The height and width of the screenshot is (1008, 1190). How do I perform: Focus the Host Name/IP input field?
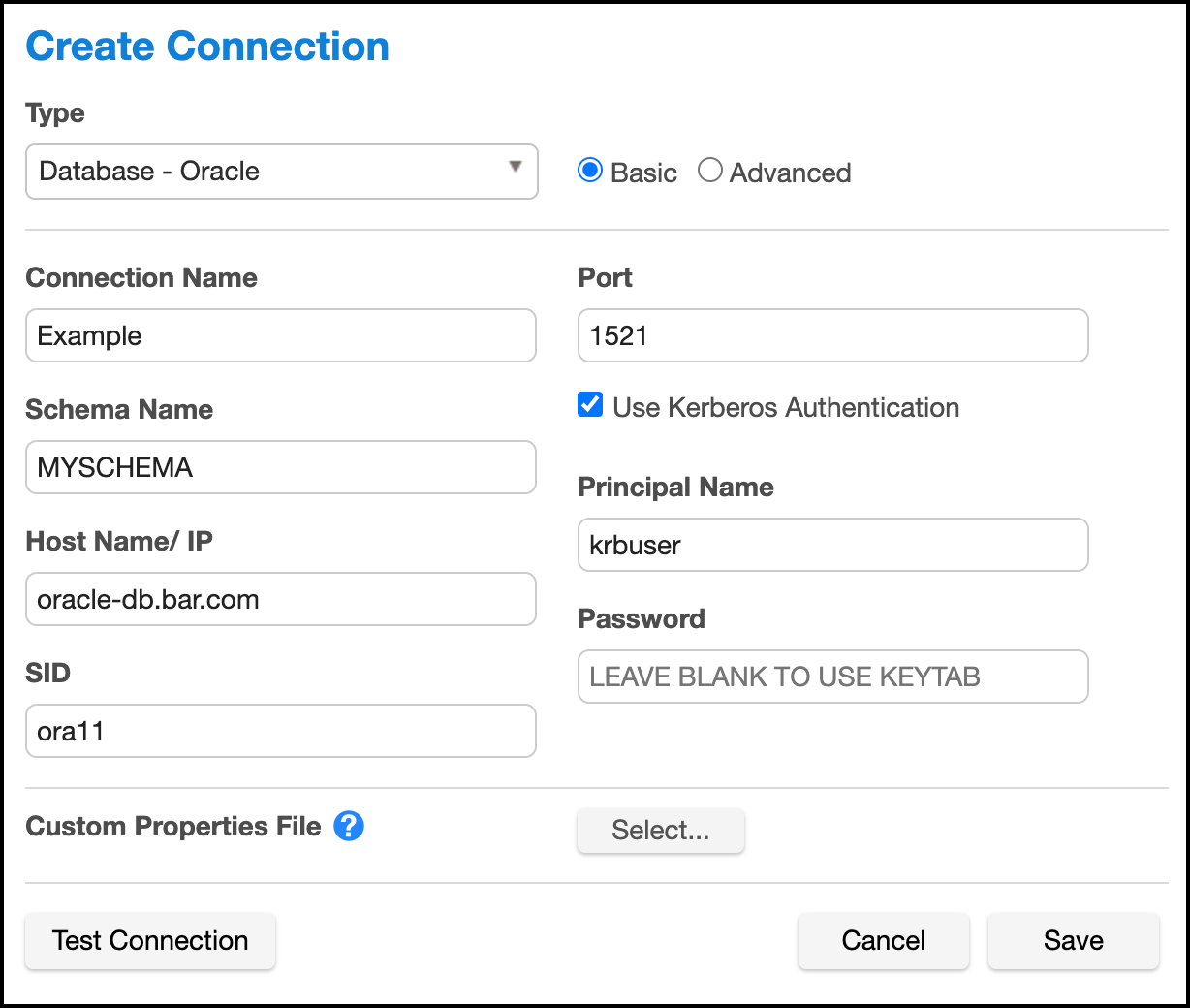click(x=281, y=599)
